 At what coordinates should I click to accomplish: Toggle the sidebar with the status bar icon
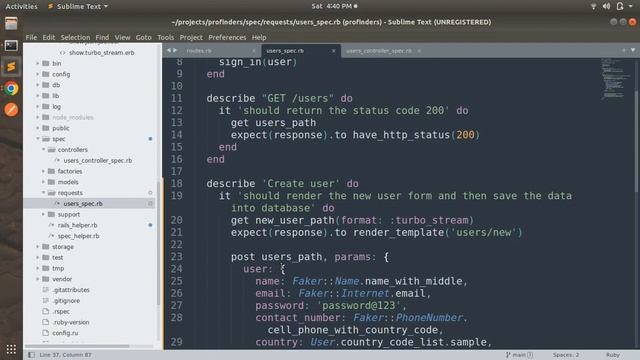point(31,355)
